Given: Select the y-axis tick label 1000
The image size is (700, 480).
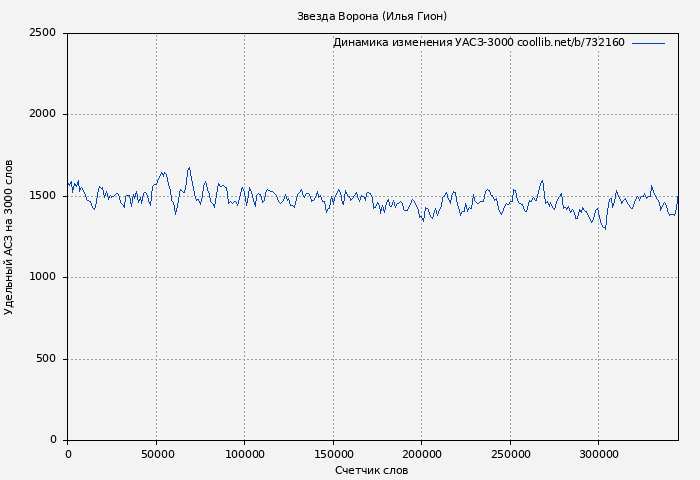Looking at the screenshot, I should coord(42,277).
